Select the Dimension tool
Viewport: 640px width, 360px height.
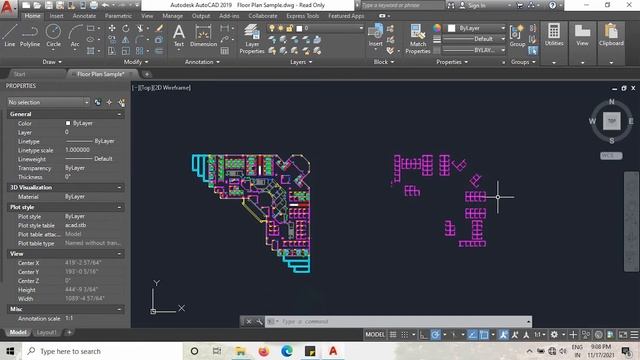coord(203,35)
